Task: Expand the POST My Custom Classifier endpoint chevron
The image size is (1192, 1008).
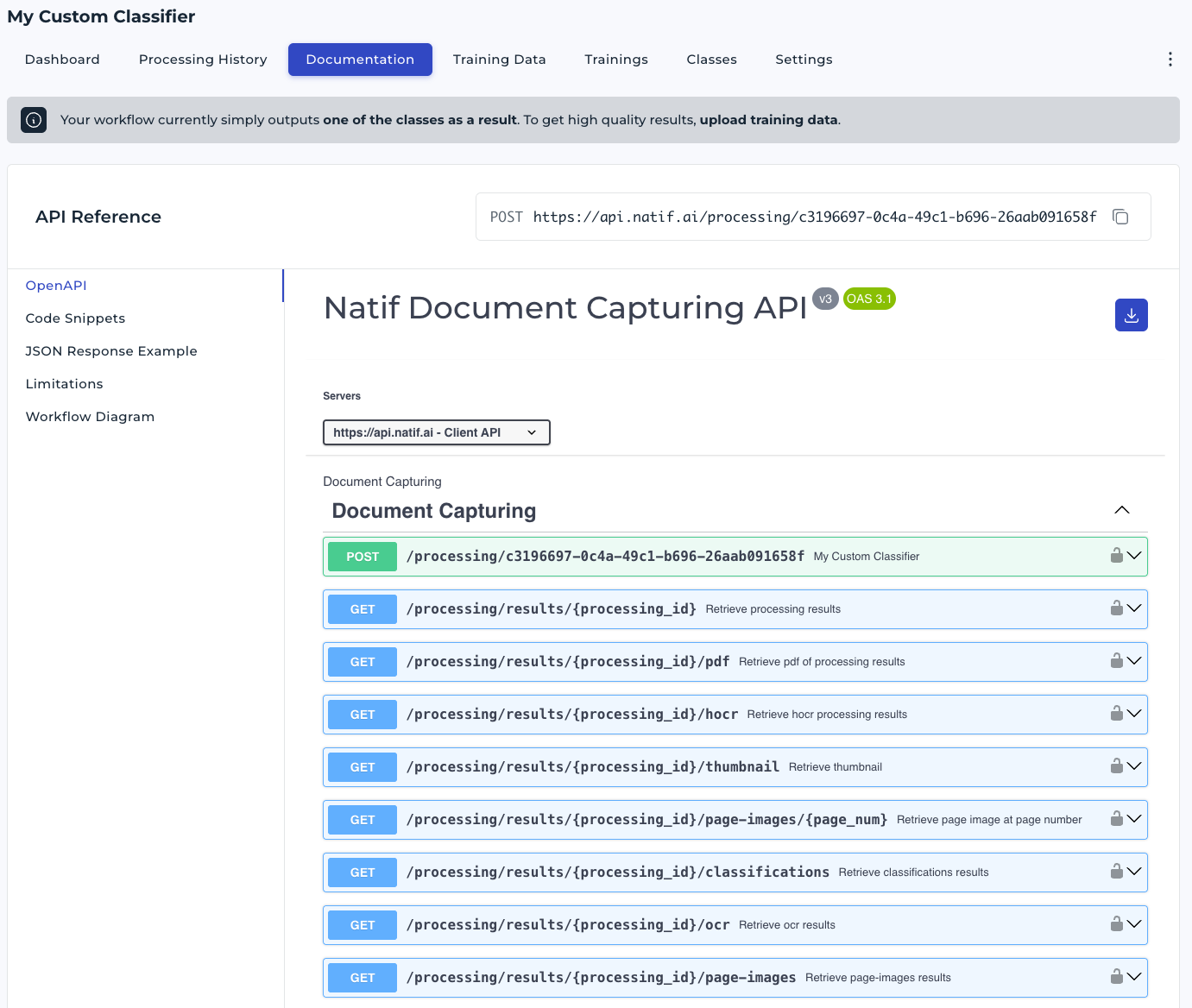Action: click(1134, 556)
